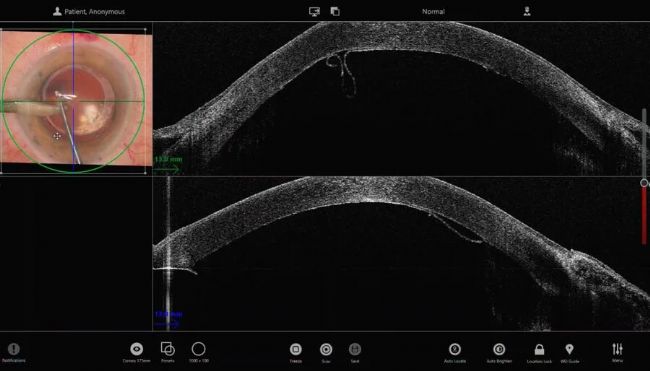
Task: Open the Presets overlapping shapes icon
Action: pos(167,349)
